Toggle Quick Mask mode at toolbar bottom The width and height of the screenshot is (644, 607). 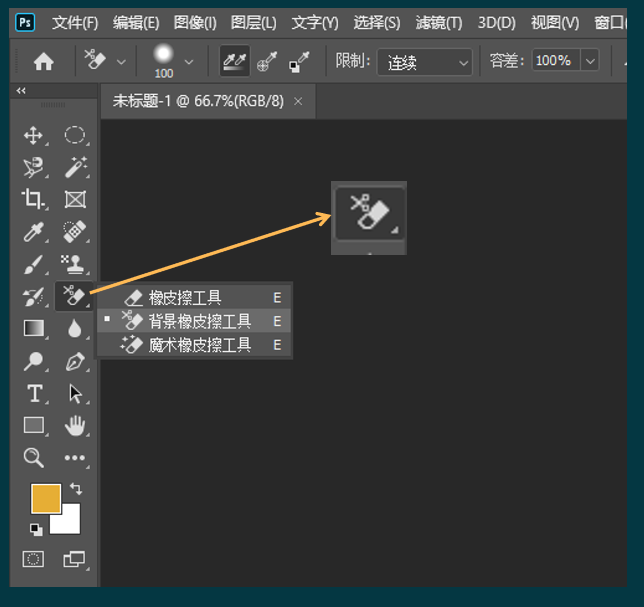34,559
